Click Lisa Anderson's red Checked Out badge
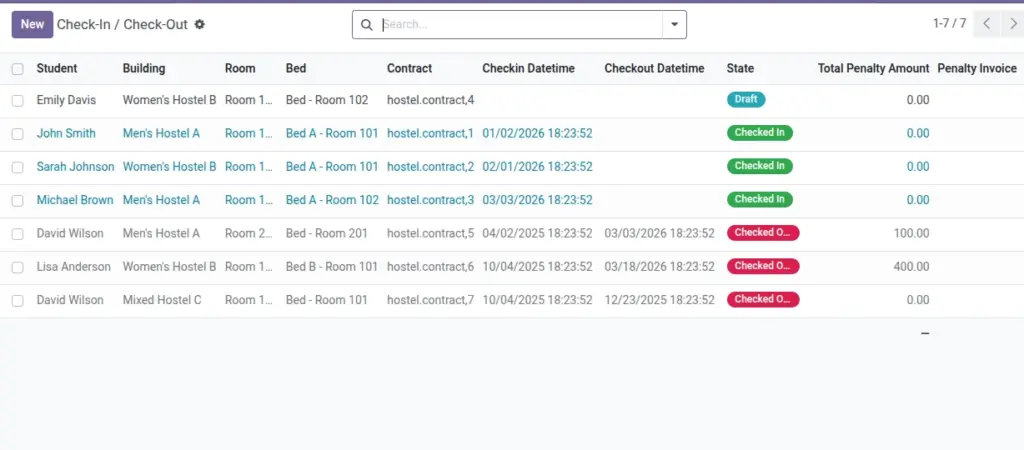The width and height of the screenshot is (1024, 450). [763, 266]
